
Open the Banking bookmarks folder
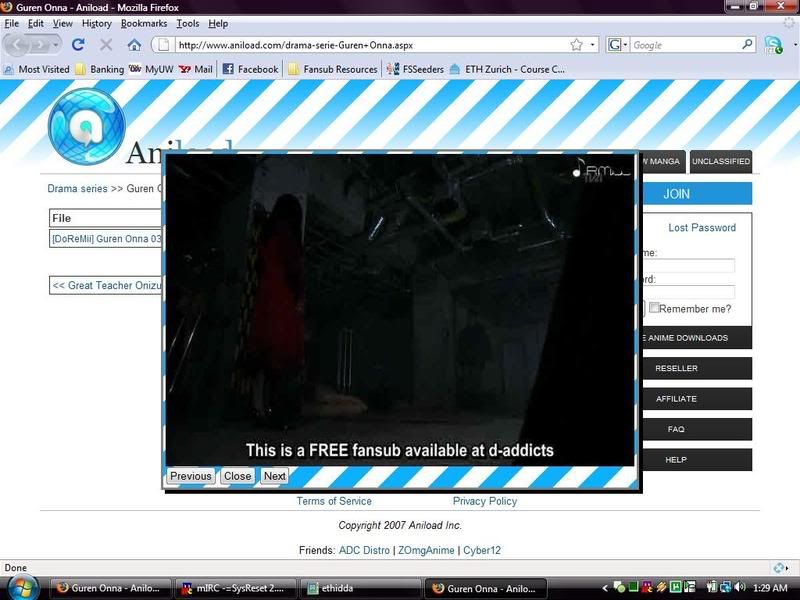99,69
